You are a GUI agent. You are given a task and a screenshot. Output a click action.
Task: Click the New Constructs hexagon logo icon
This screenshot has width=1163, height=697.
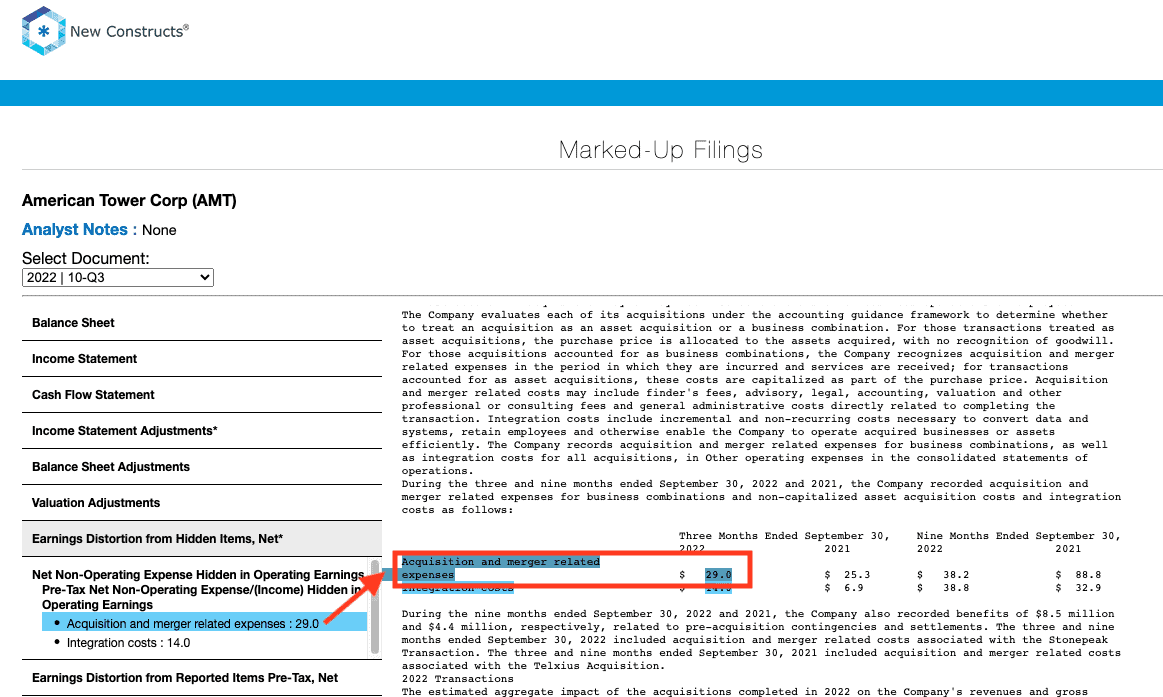[x=43, y=31]
